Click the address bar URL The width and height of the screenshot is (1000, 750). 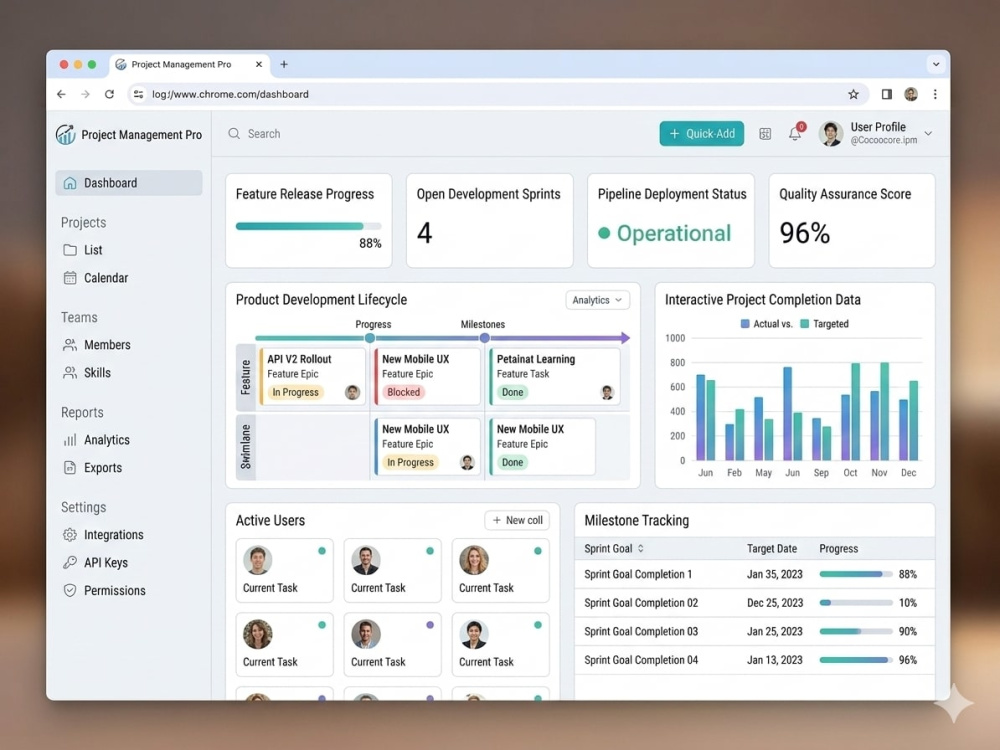(x=230, y=94)
